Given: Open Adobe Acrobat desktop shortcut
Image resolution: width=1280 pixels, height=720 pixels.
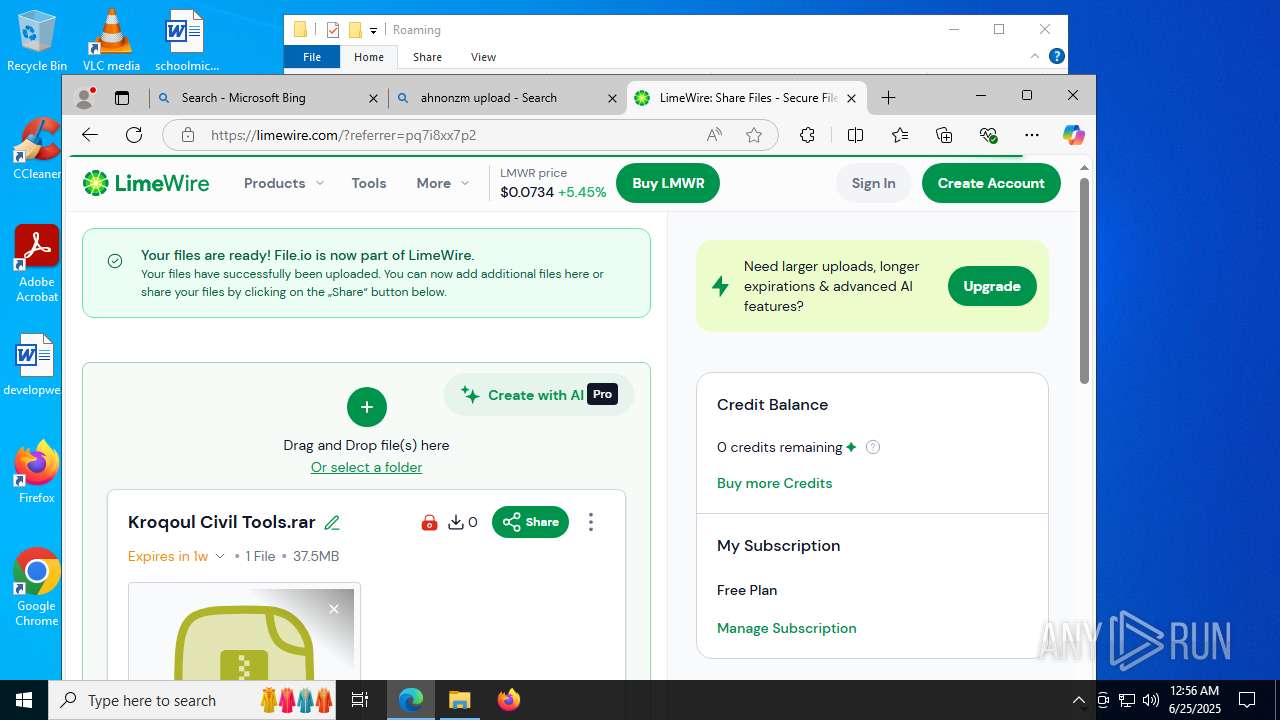Looking at the screenshot, I should (37, 263).
